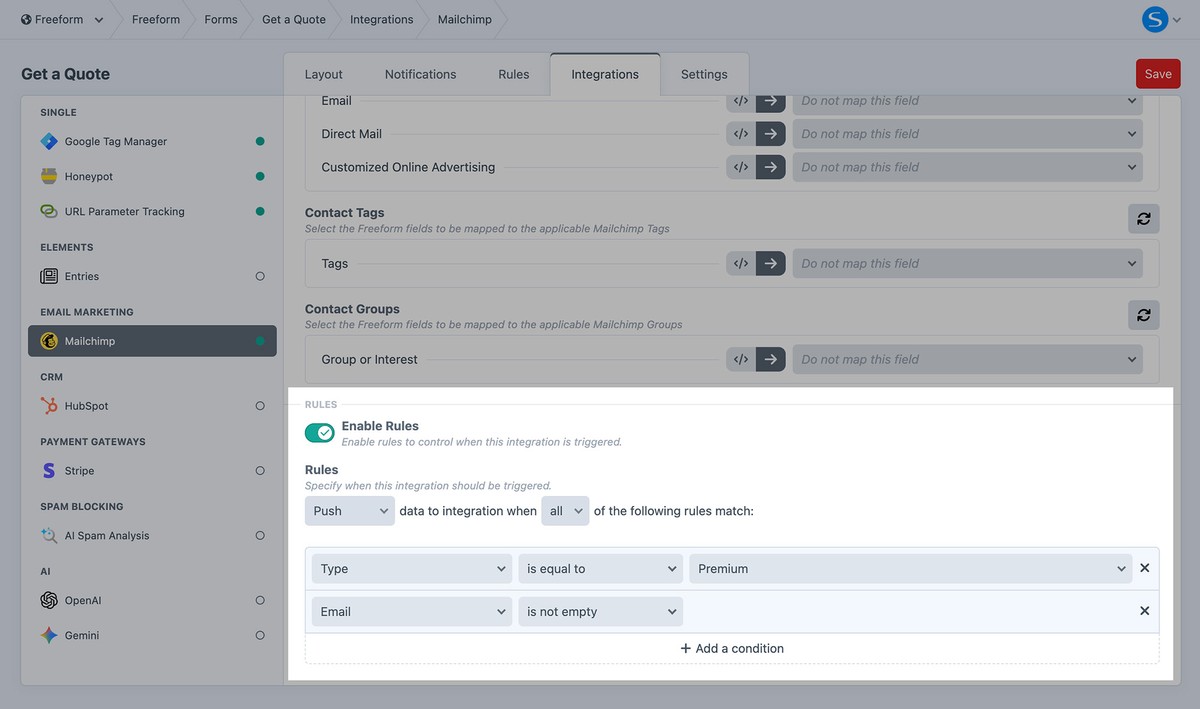
Task: Open the Premium value dropdown
Action: click(911, 569)
